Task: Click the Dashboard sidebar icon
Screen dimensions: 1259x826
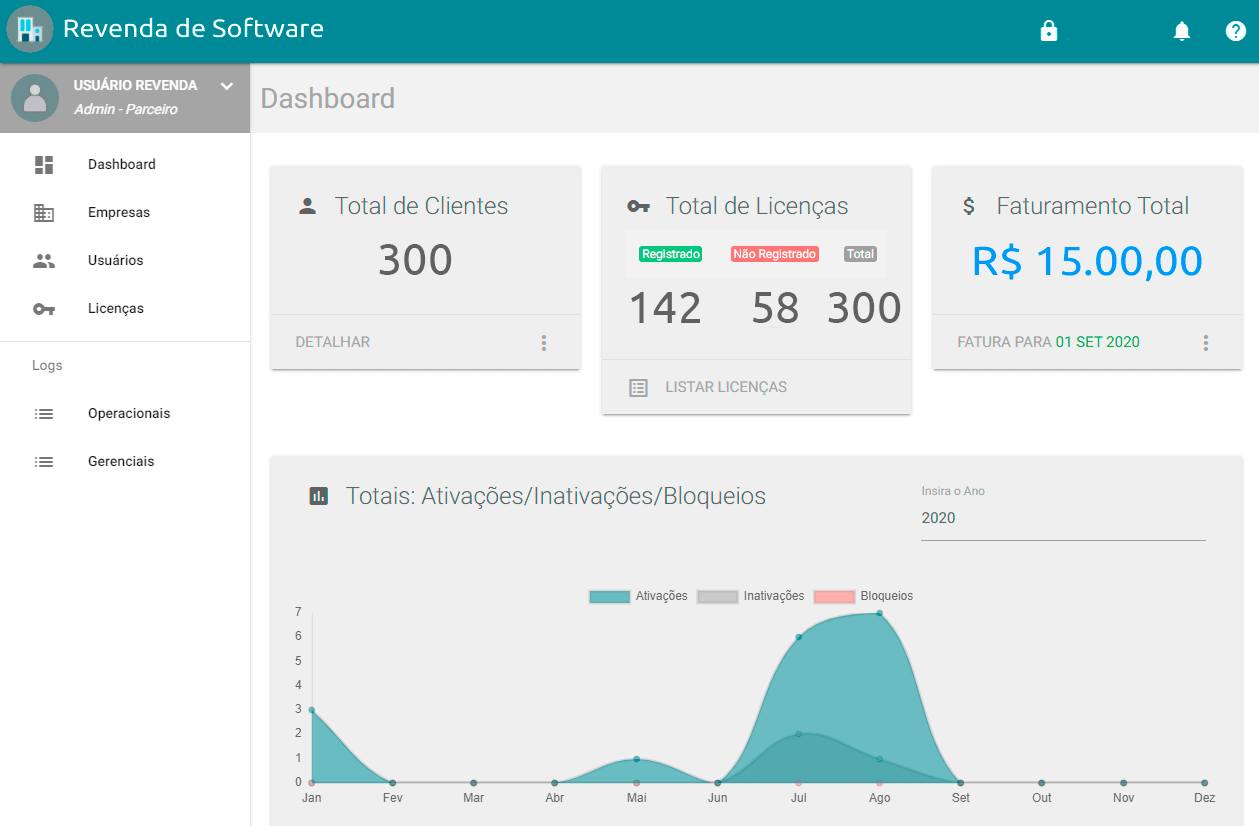Action: (x=44, y=165)
